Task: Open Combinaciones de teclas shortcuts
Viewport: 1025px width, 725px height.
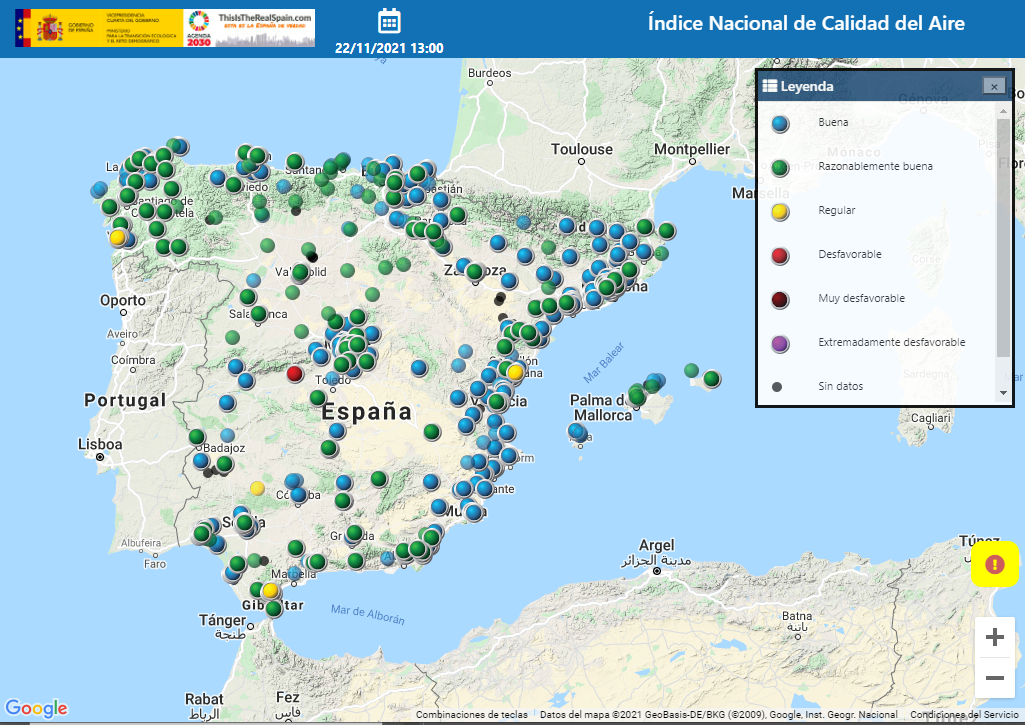Action: pyautogui.click(x=471, y=715)
